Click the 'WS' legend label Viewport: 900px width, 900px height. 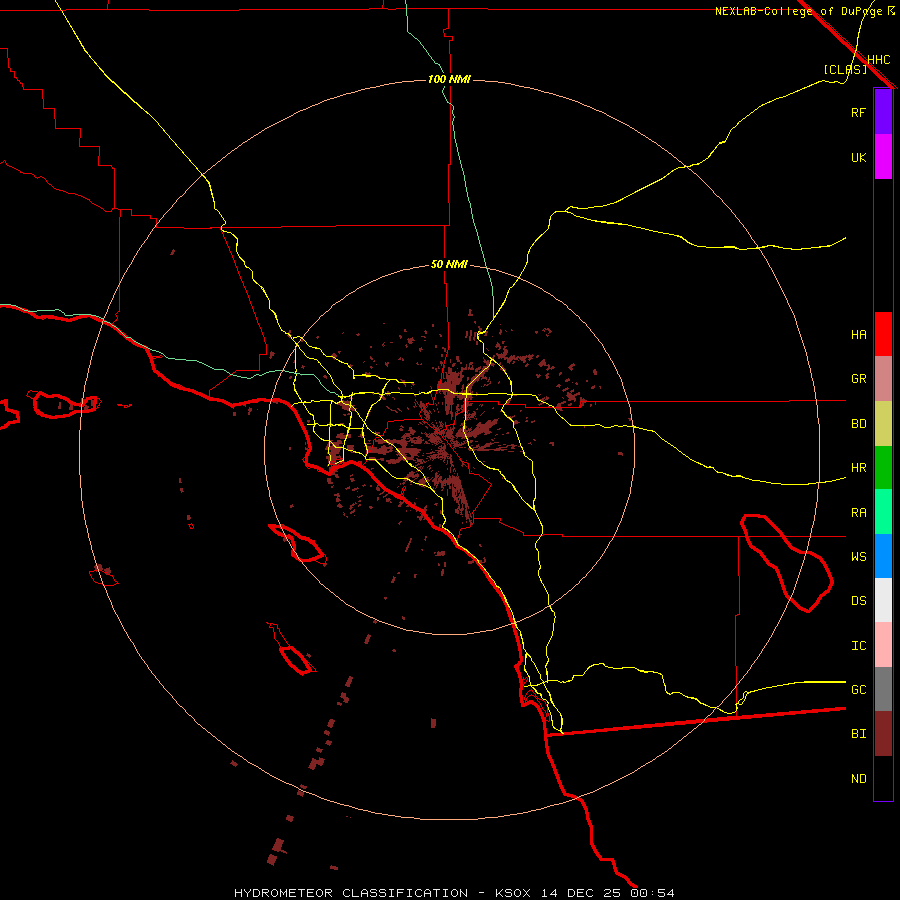coord(859,556)
